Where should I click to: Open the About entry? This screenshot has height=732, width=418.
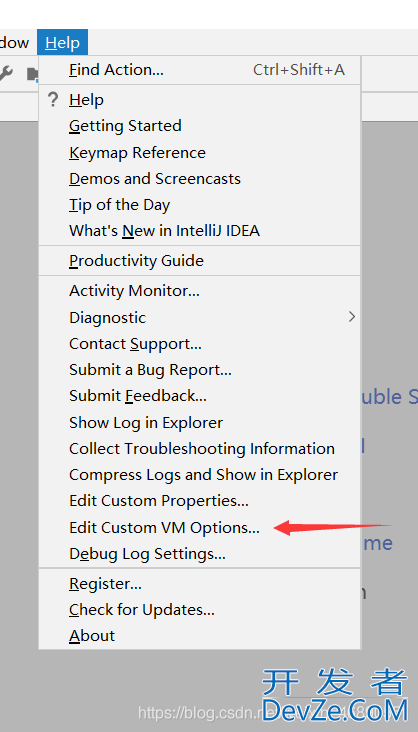(x=199, y=636)
